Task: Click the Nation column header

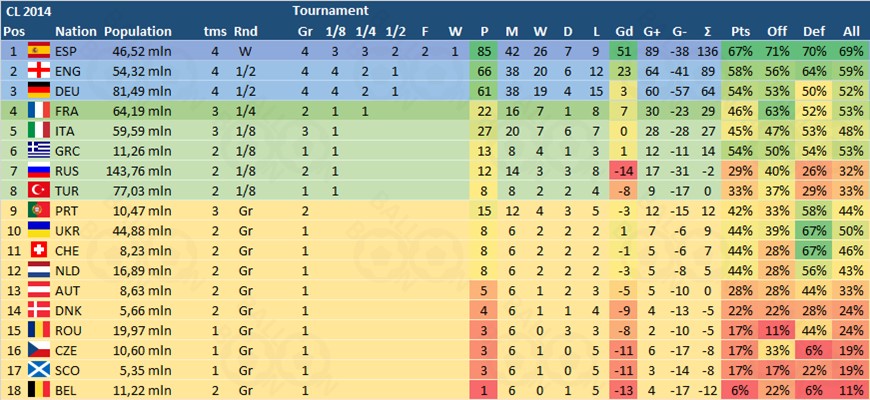Action: click(75, 30)
